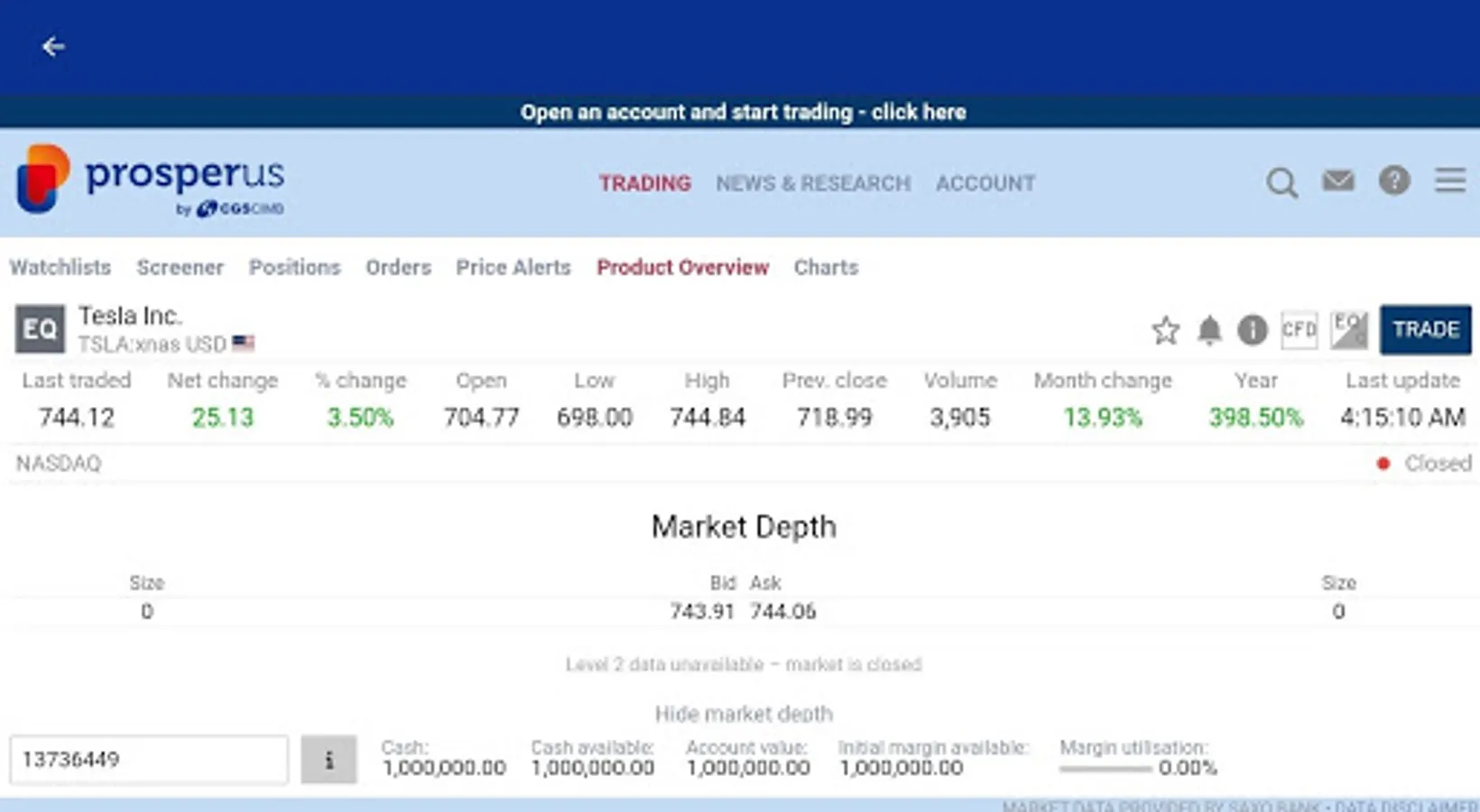Switch to the Screener tab
Viewport: 1480px width, 812px height.
pyautogui.click(x=180, y=268)
